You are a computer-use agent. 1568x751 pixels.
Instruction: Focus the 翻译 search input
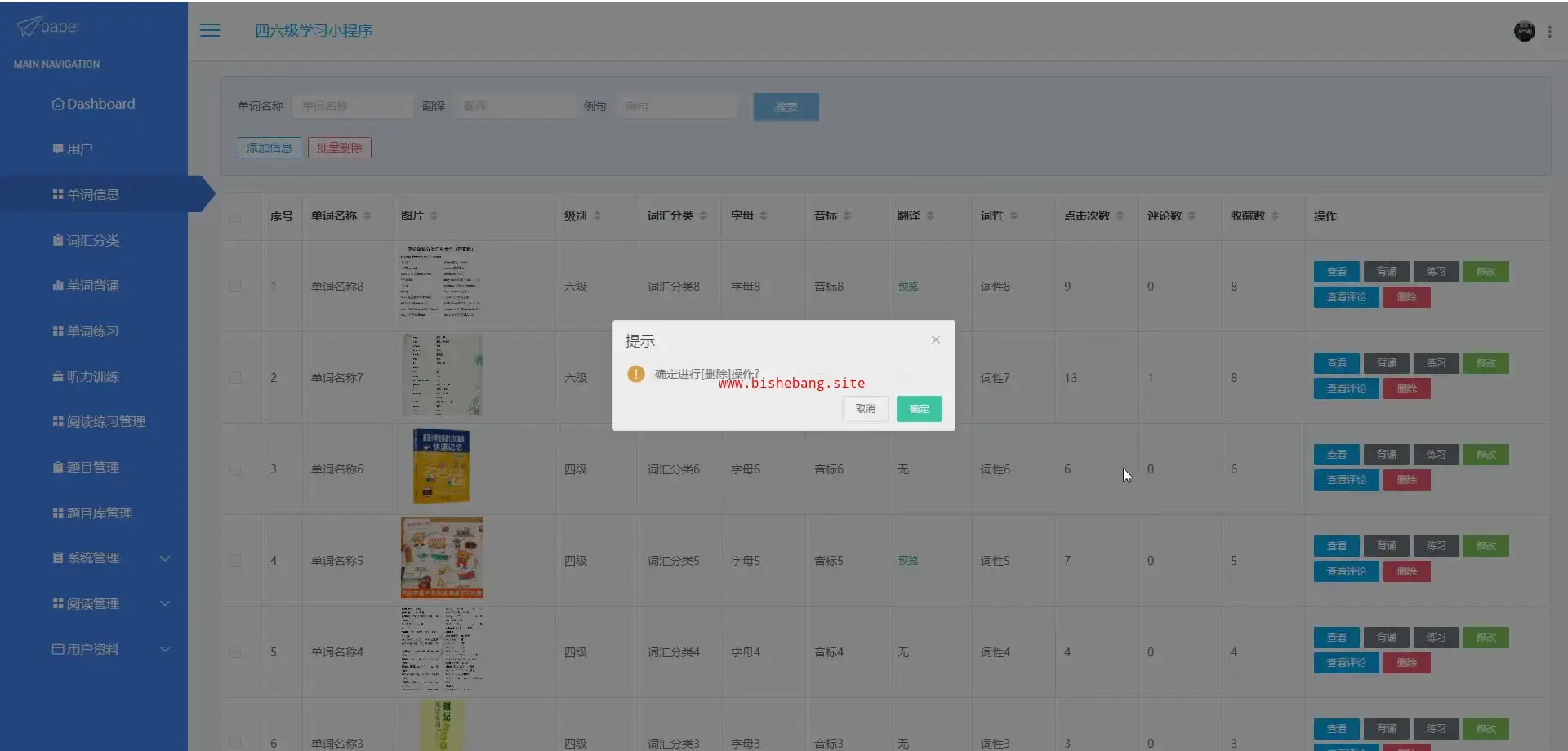tap(515, 107)
